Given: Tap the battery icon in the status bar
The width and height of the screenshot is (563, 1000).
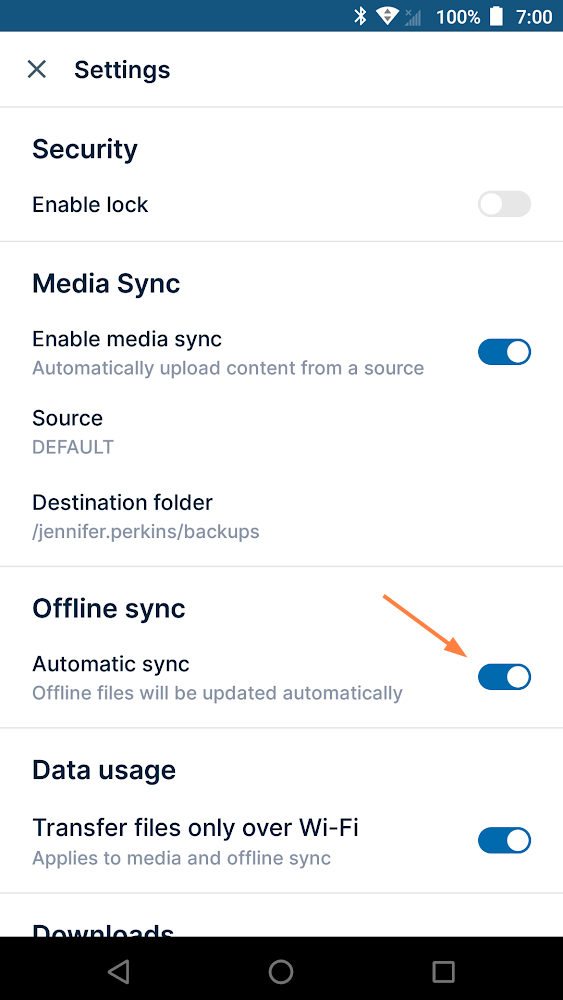Looking at the screenshot, I should point(496,16).
